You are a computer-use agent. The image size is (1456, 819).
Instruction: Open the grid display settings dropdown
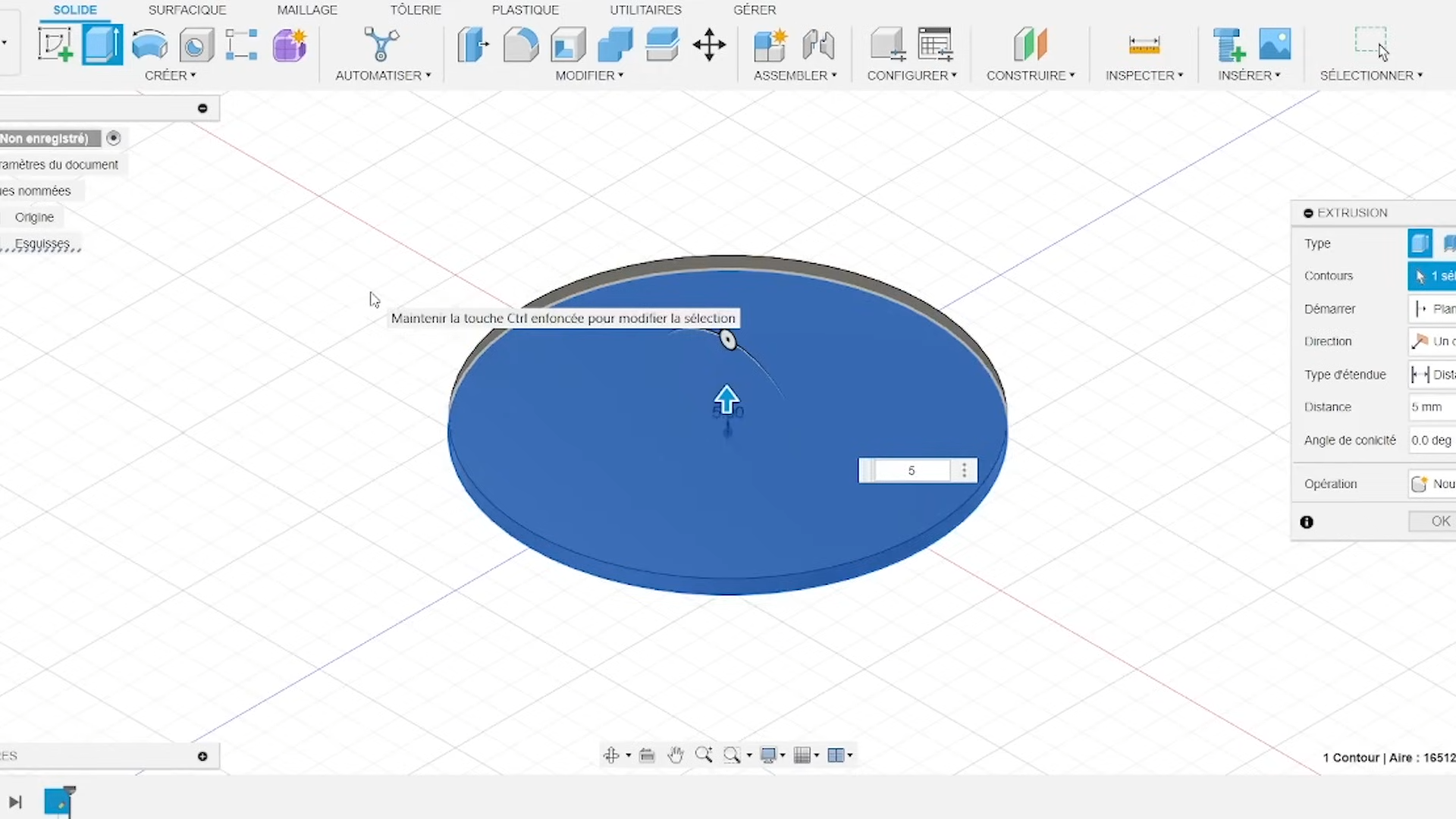806,755
